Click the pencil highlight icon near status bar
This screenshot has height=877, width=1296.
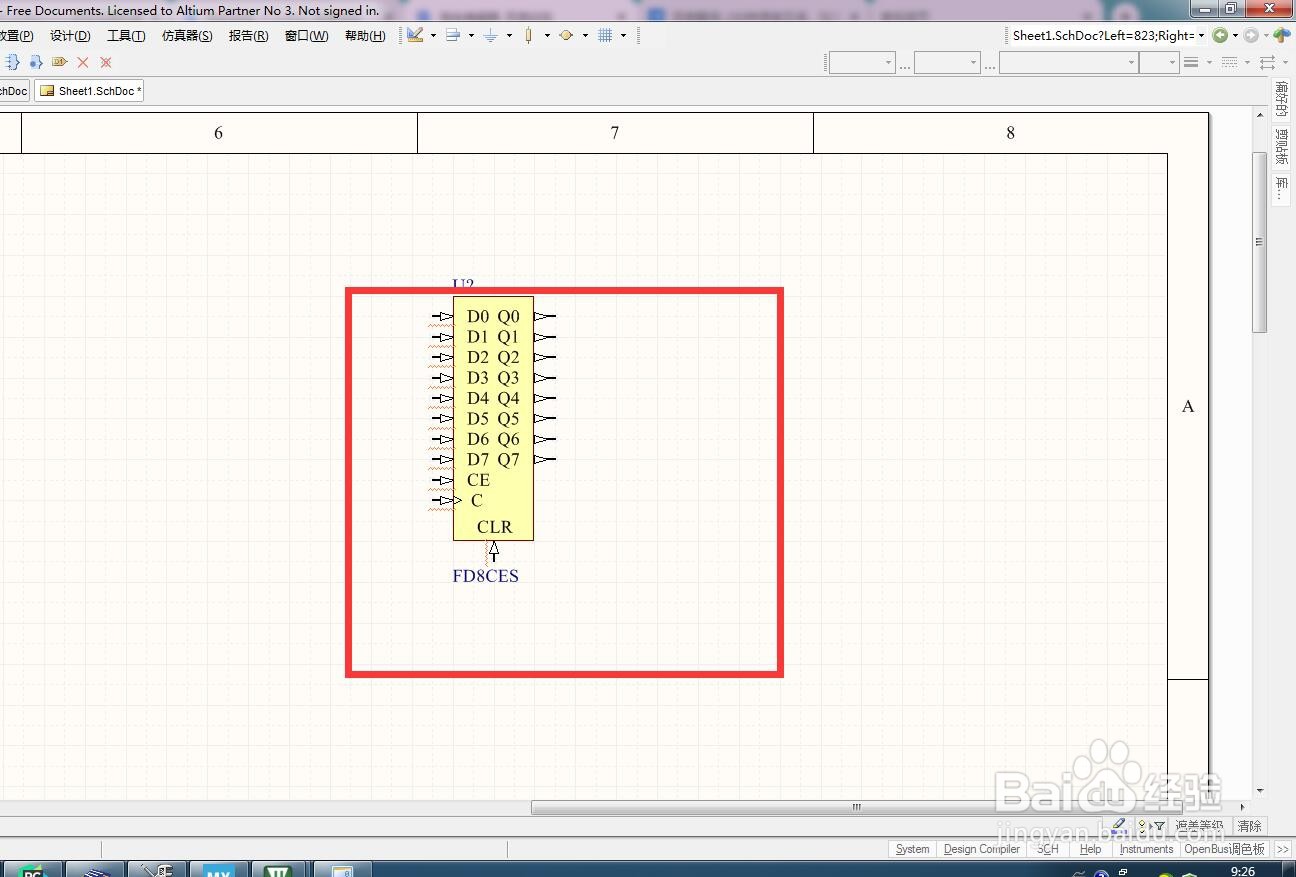pyautogui.click(x=1118, y=826)
